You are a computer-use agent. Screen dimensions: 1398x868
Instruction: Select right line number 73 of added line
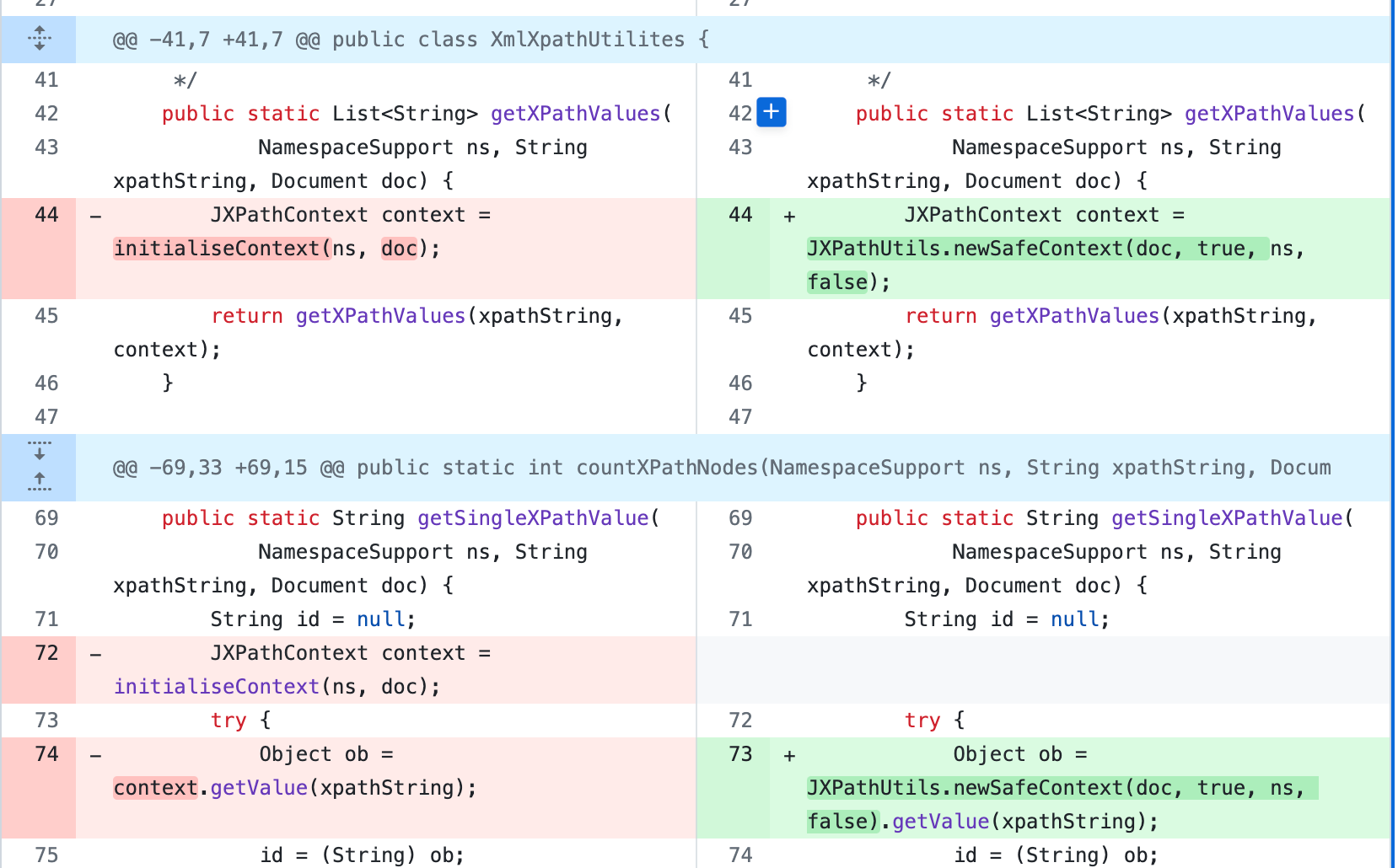[x=740, y=754]
